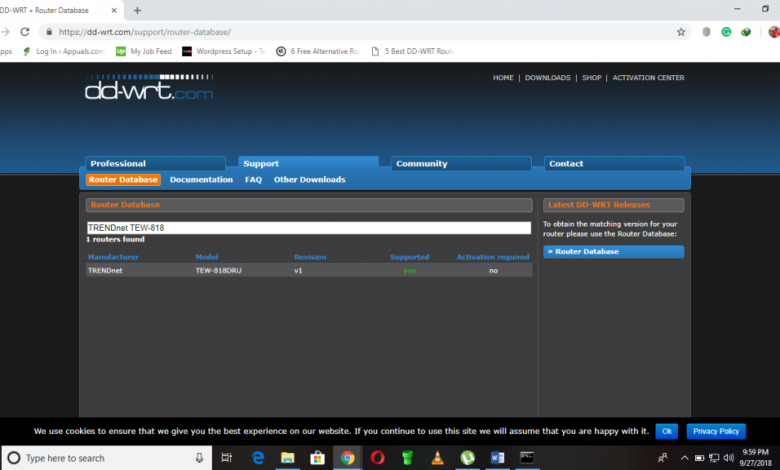Click the Windows search box
The width and height of the screenshot is (780, 470).
tap(106, 458)
